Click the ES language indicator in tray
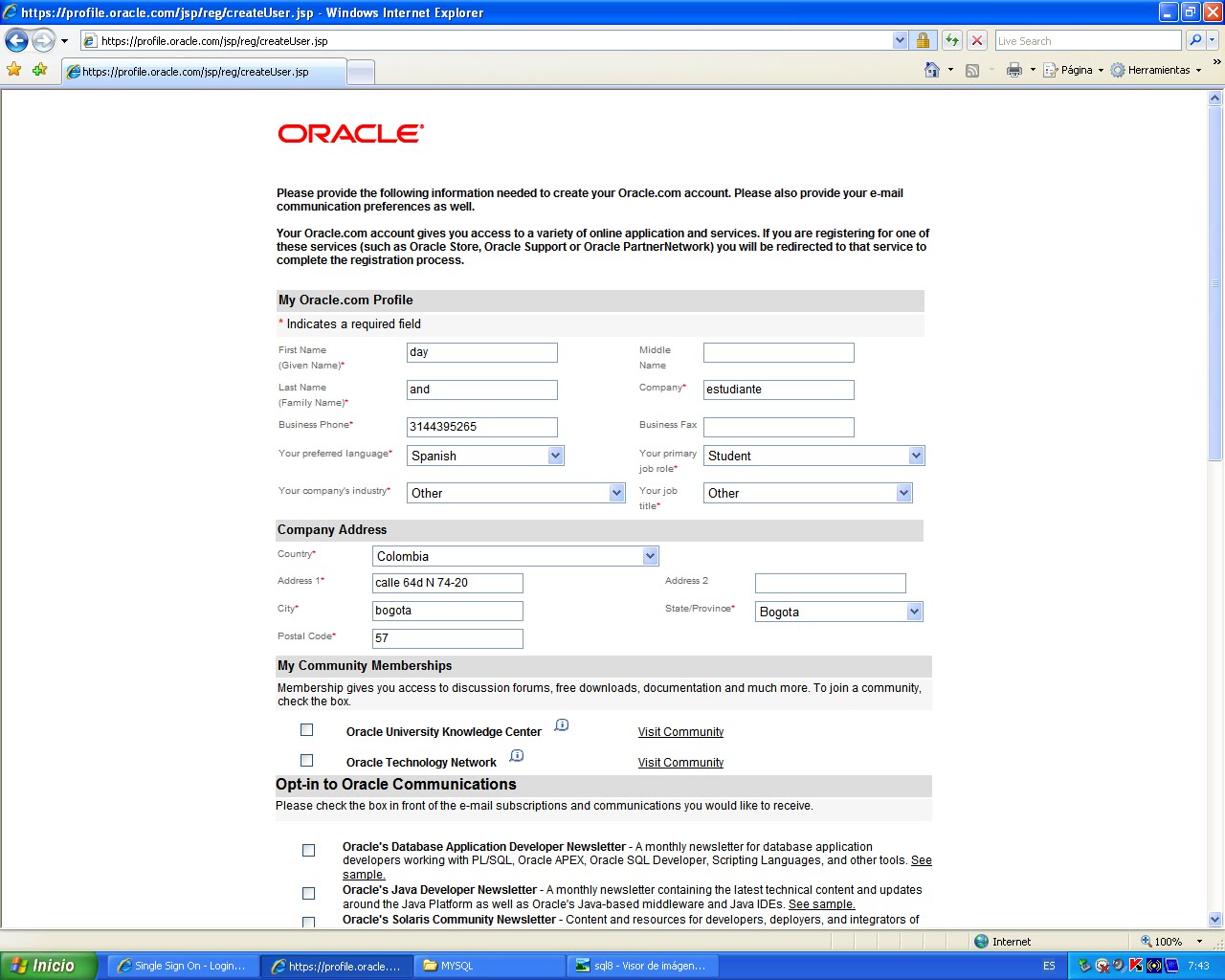 1049,966
